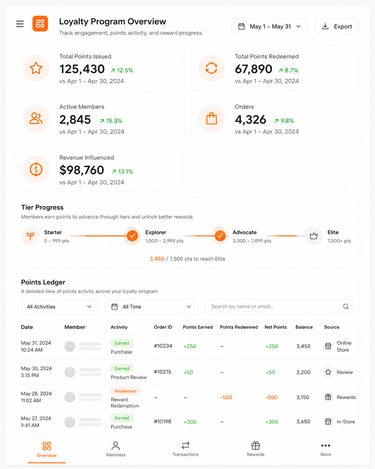The width and height of the screenshot is (375, 469).
Task: Click the Date column header
Action: [27, 327]
